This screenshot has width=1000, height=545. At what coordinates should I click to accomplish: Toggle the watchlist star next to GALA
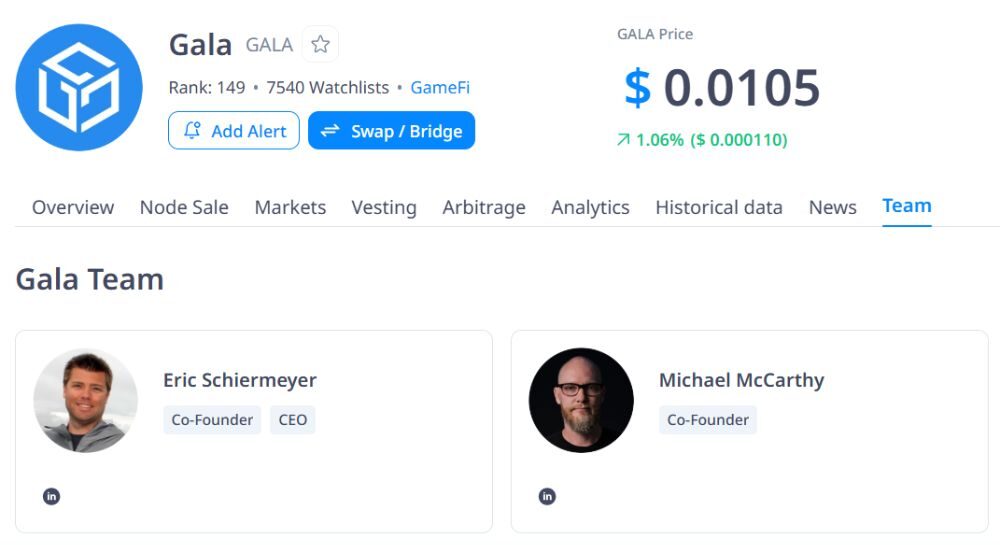point(320,44)
